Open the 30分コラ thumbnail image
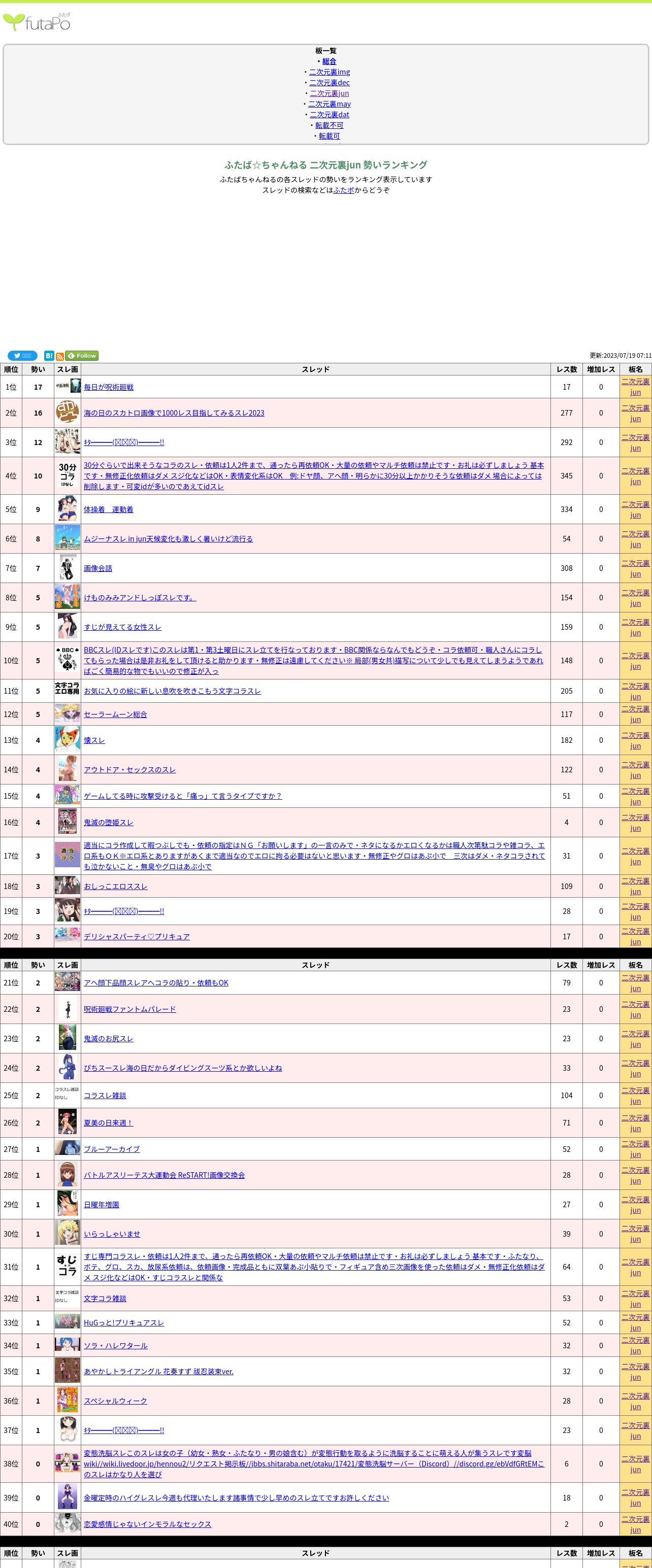This screenshot has height=1568, width=652. [68, 475]
